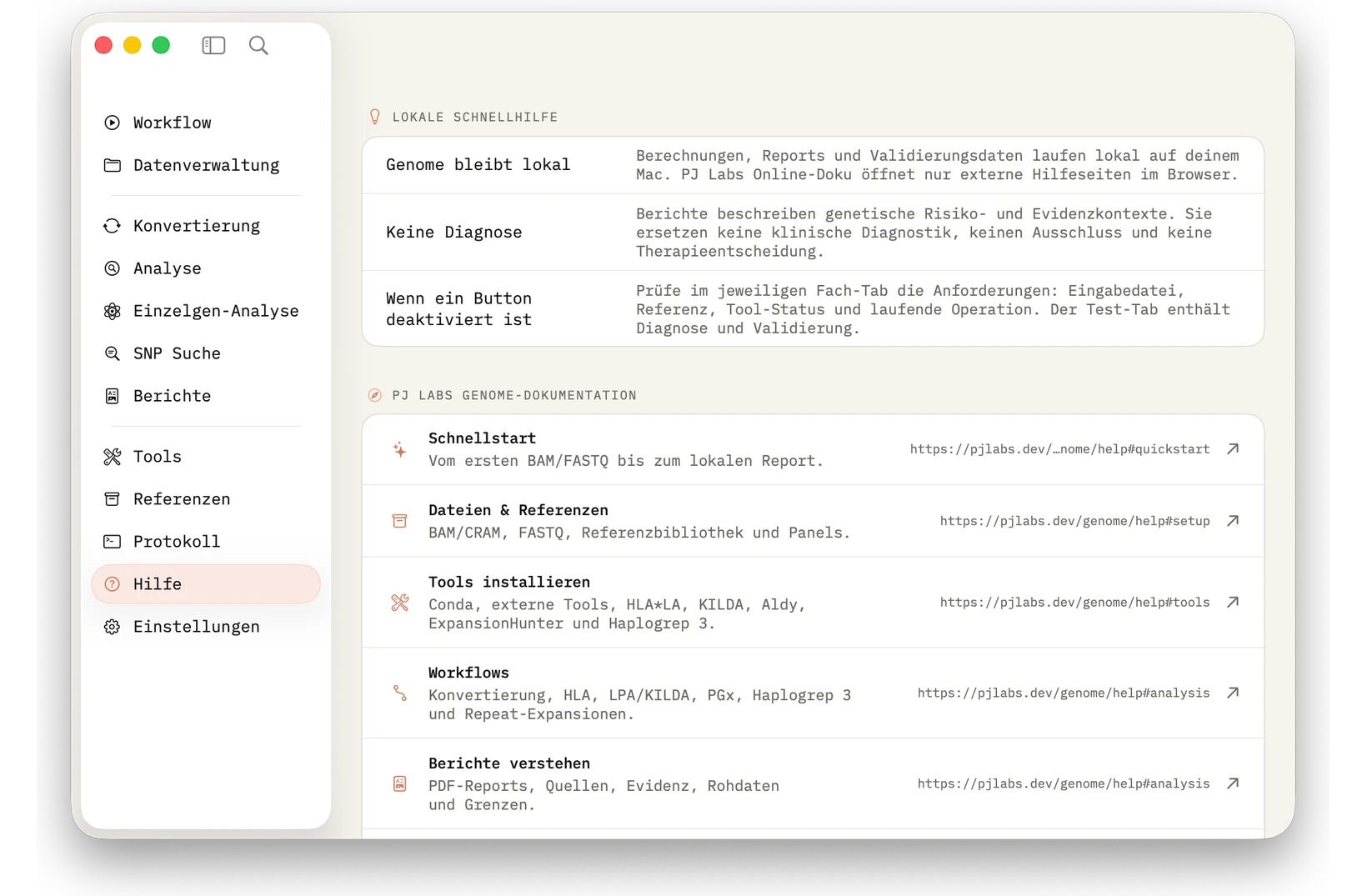Click the SNP Suche magnifier icon

(x=112, y=353)
